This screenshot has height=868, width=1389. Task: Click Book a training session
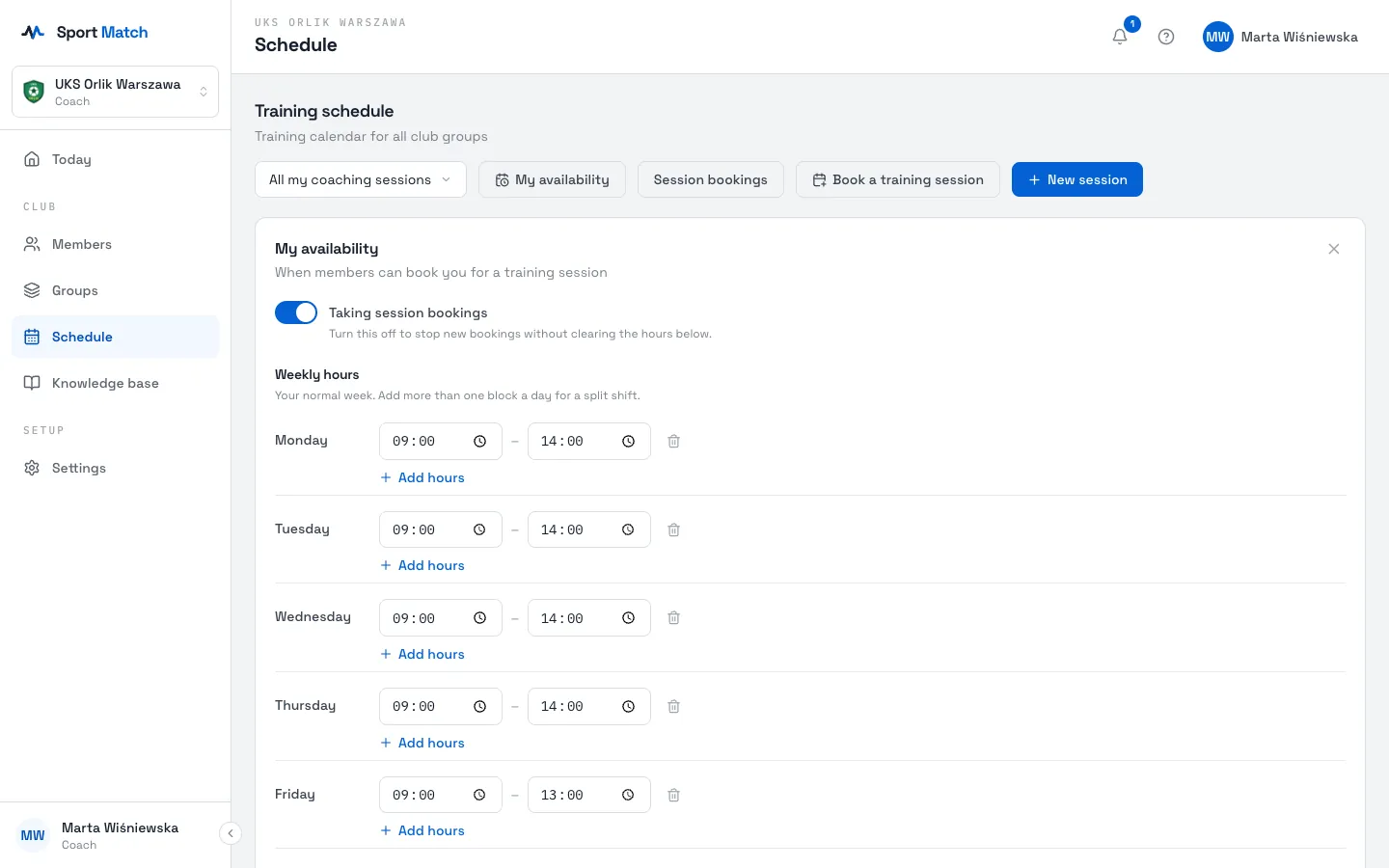tap(898, 179)
